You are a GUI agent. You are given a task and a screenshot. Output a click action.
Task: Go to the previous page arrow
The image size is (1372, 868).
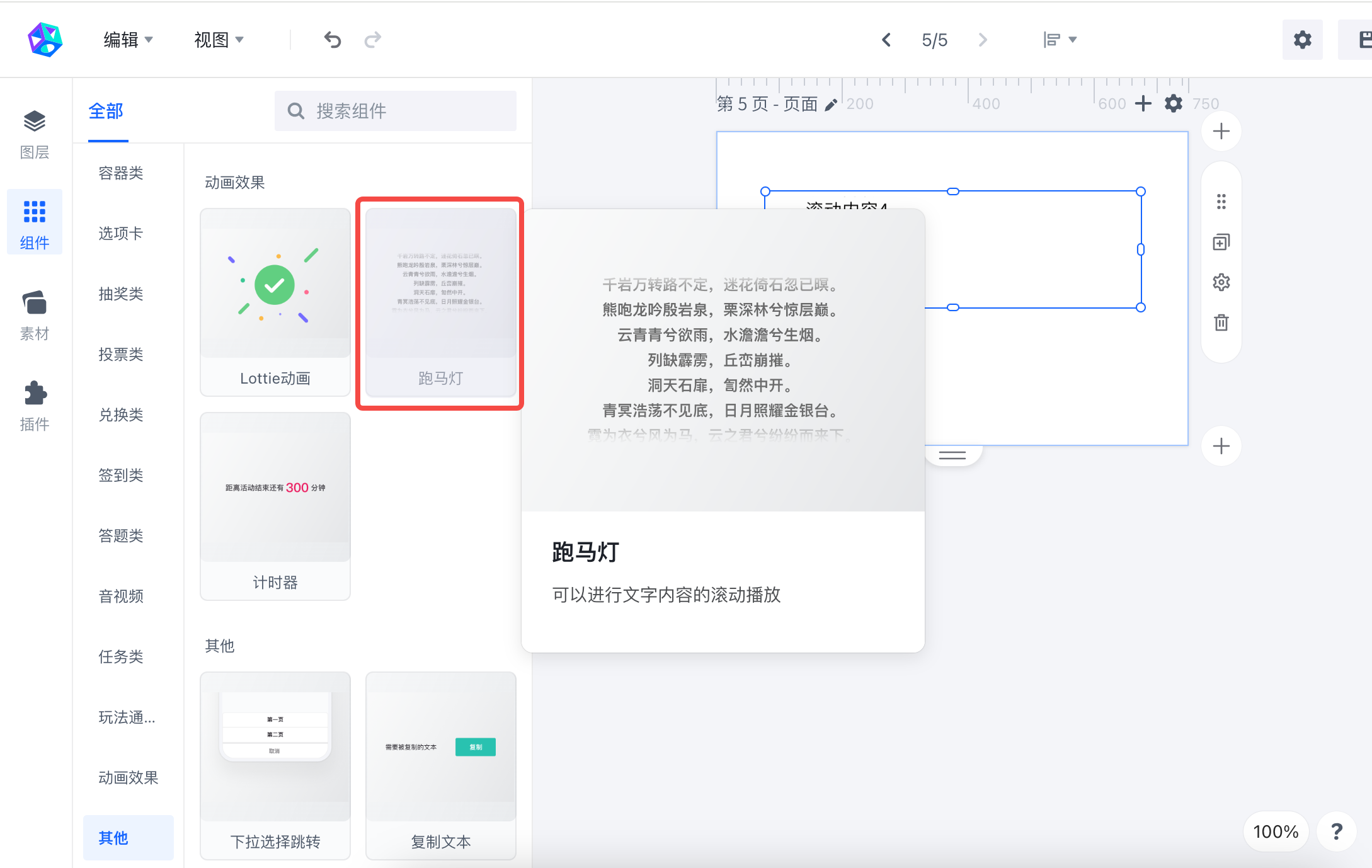(x=886, y=40)
